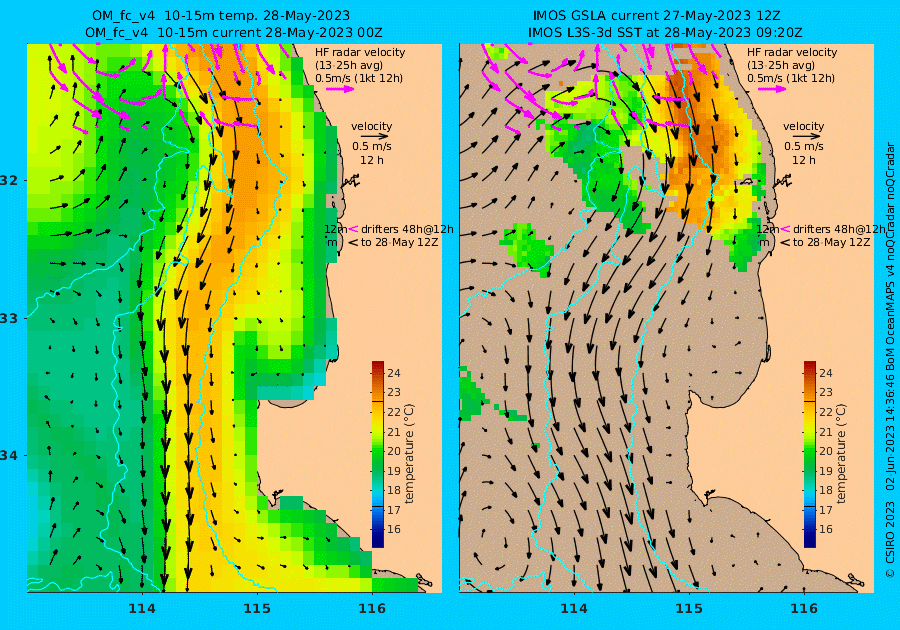900x630 pixels.
Task: Click 'HF radar velocity' label in left panel
Action: tap(360, 52)
